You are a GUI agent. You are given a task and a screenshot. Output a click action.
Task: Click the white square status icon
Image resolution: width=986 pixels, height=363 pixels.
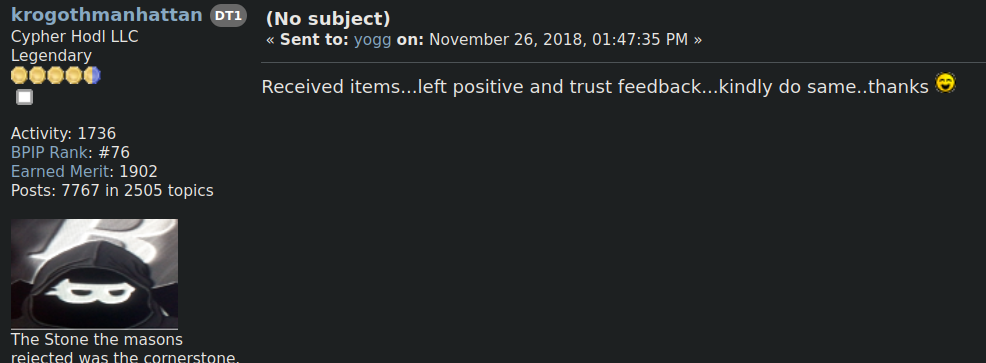25,97
